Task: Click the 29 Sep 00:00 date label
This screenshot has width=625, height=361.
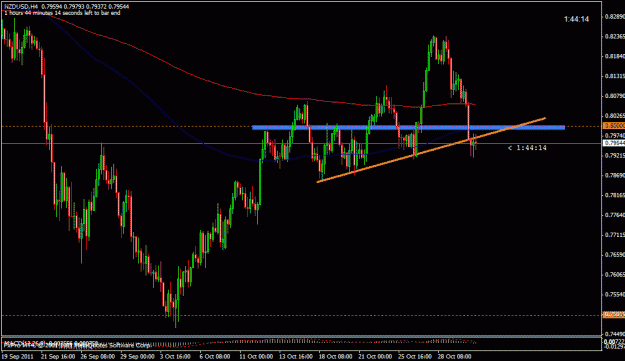Action: 138,356
